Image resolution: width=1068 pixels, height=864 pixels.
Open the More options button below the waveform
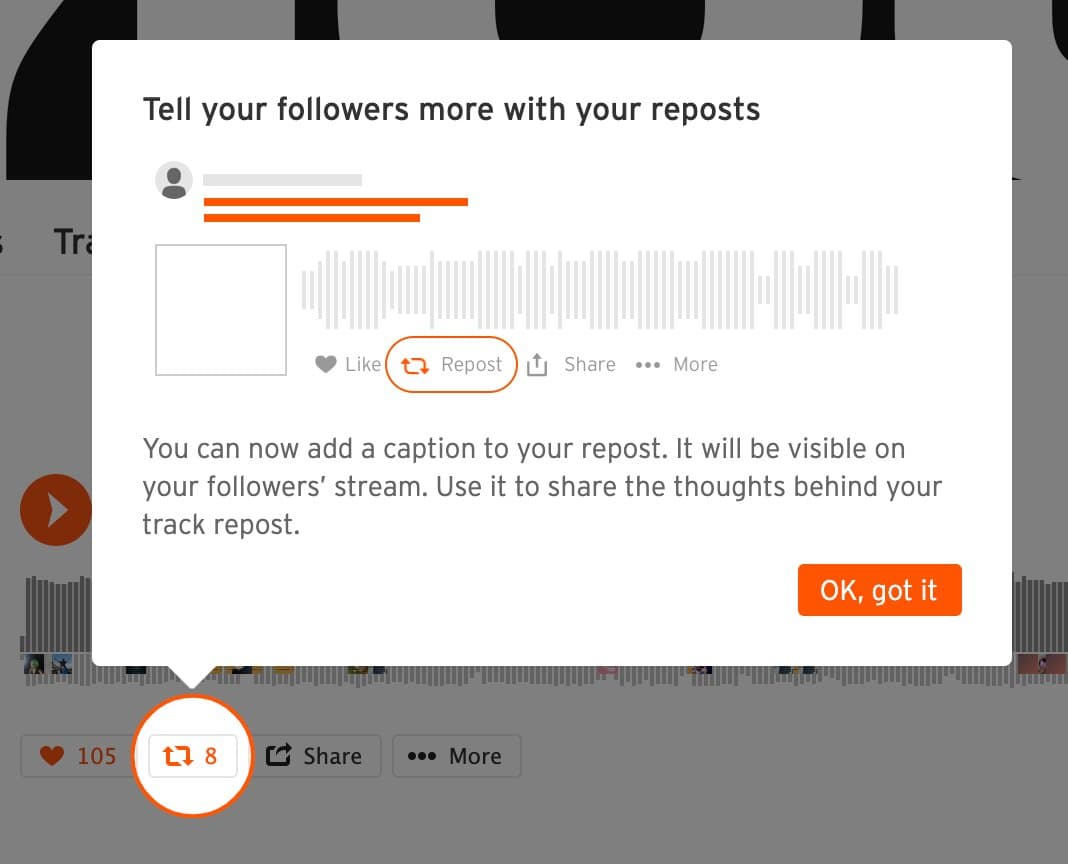pyautogui.click(x=456, y=756)
